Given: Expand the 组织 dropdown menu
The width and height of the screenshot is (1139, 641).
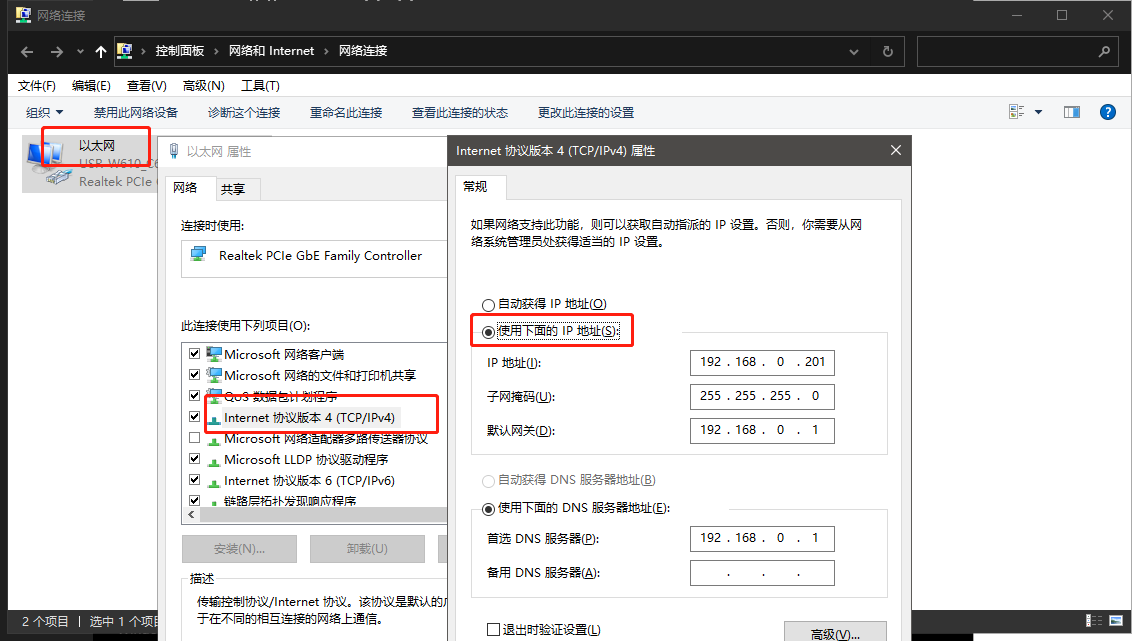Looking at the screenshot, I should coord(45,113).
